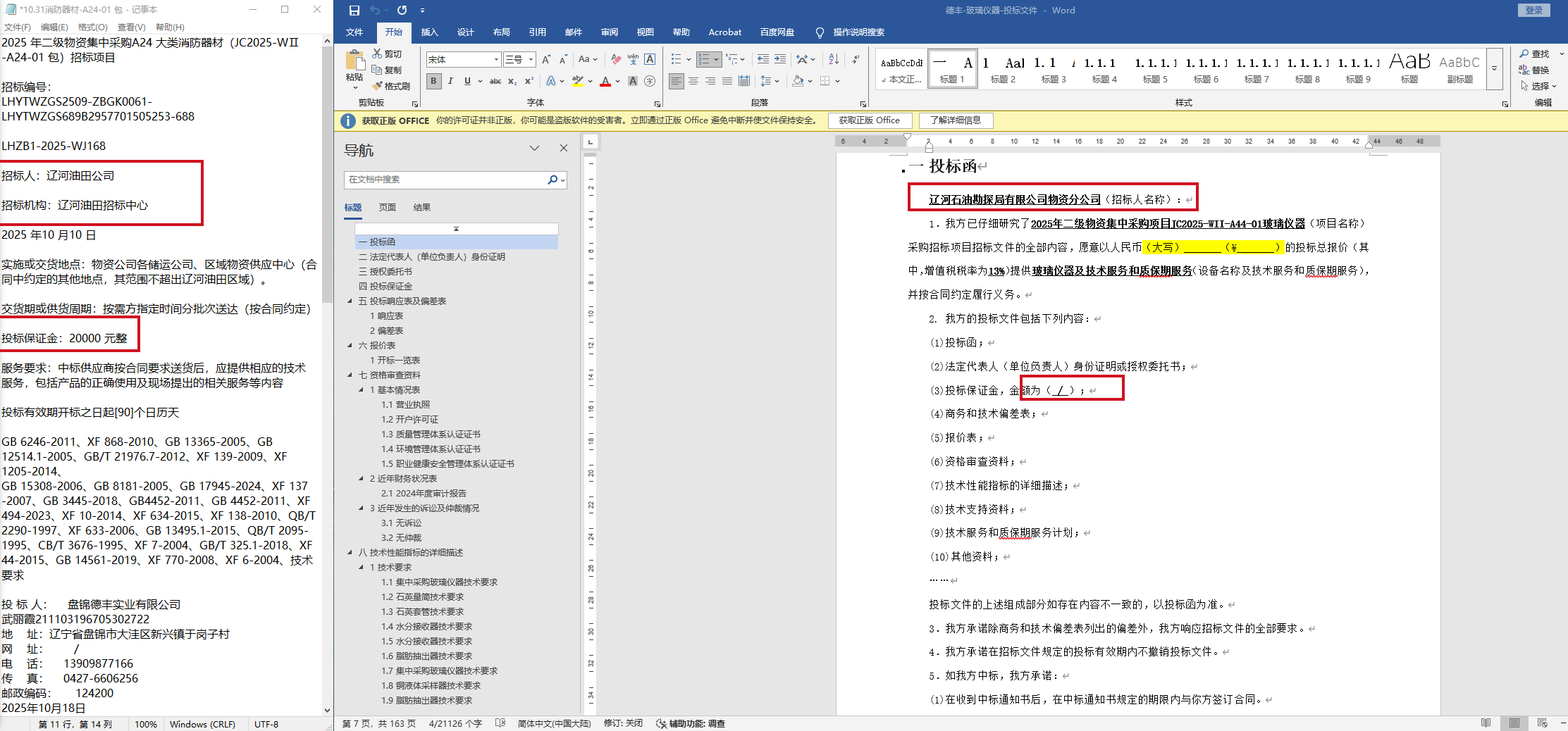Click the Format Painter (格式刷) icon
This screenshot has height=731, width=1568.
coord(378,86)
